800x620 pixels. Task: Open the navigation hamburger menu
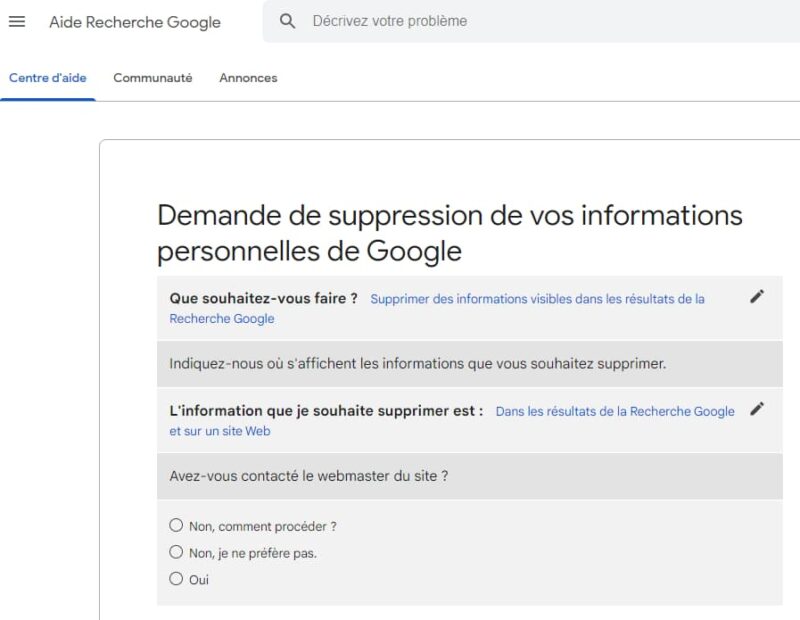pos(16,22)
